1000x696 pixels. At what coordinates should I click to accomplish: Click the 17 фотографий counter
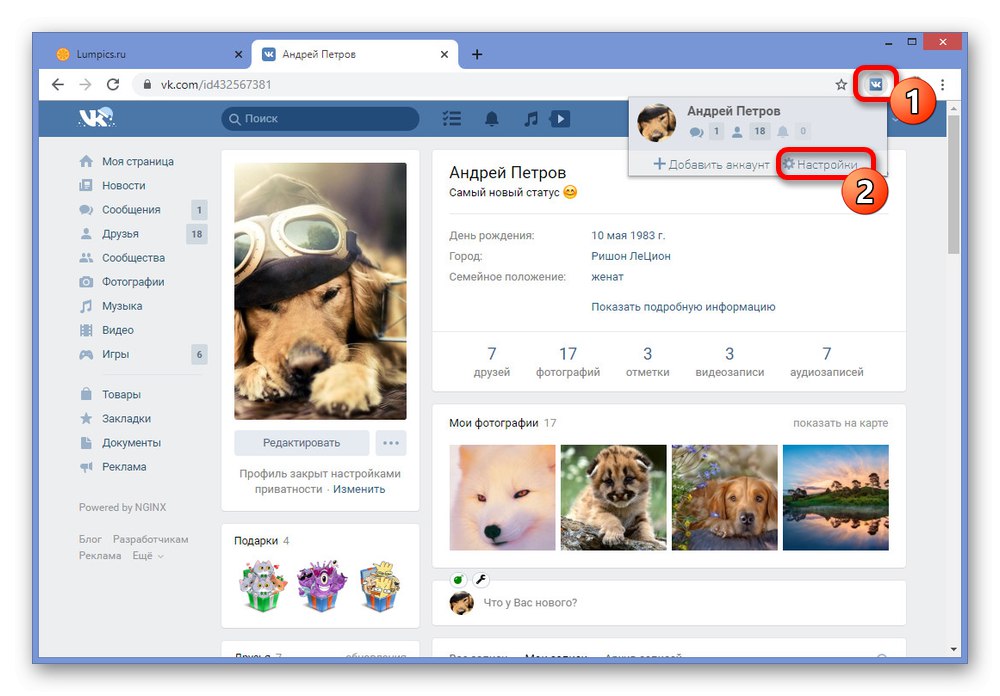pyautogui.click(x=568, y=362)
